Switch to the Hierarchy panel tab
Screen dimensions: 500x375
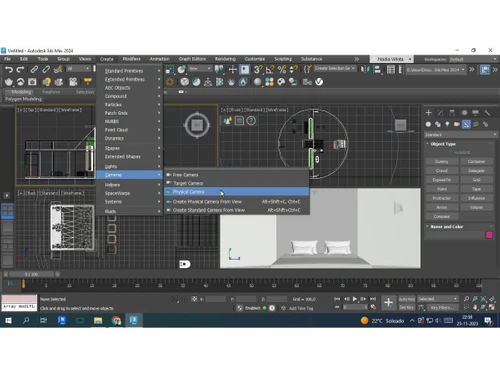pyautogui.click(x=452, y=113)
